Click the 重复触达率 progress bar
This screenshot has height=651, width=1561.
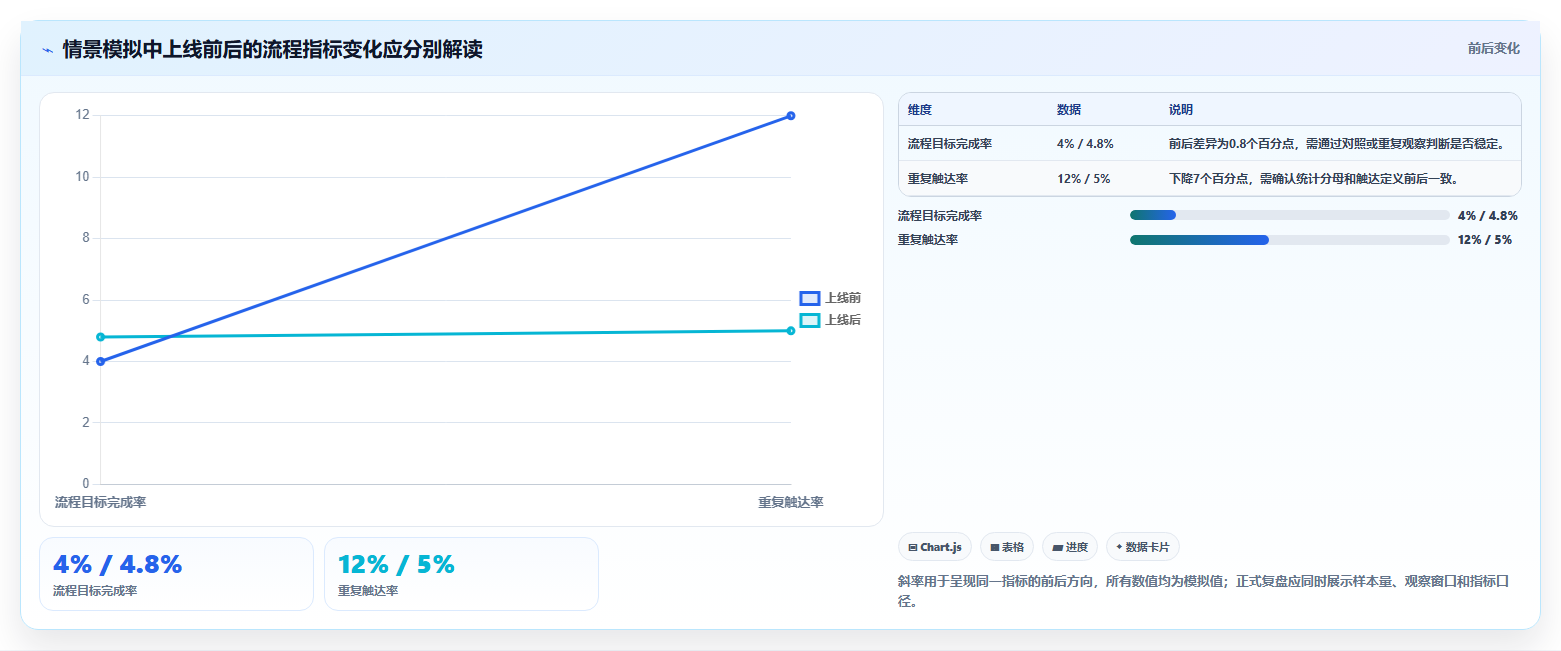point(1289,240)
